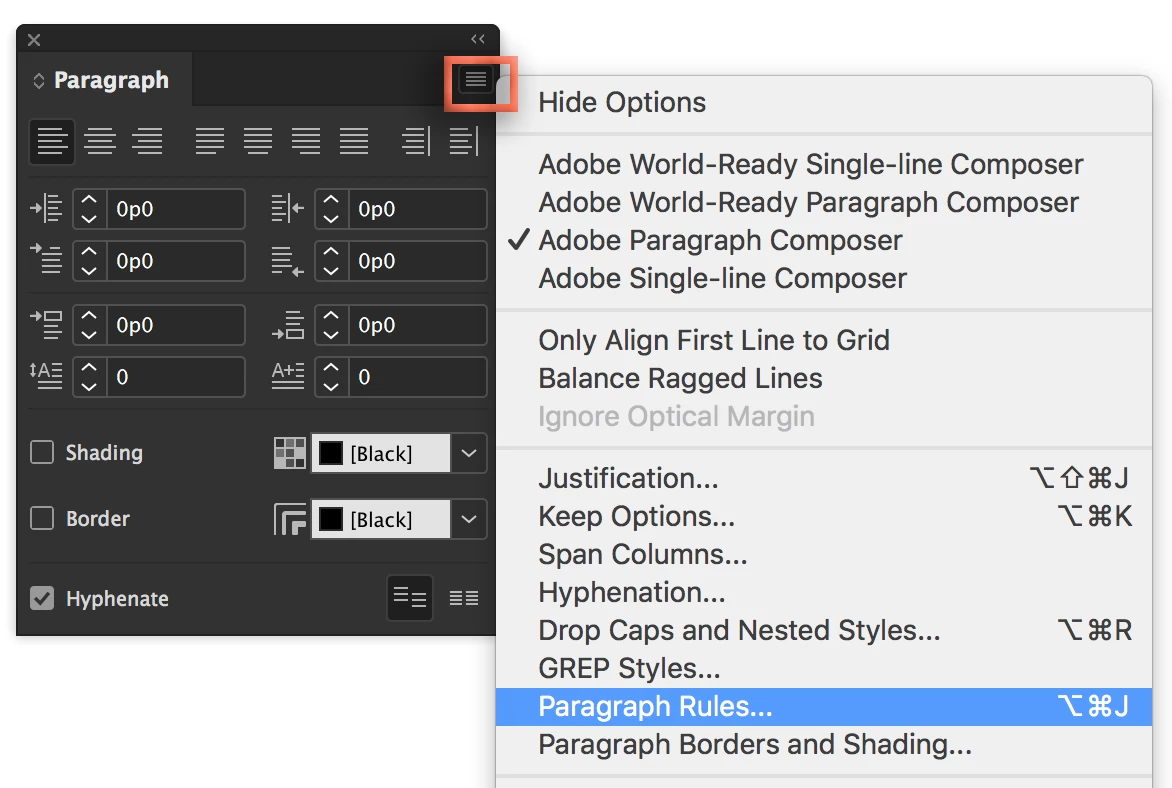The height and width of the screenshot is (788, 1172).
Task: Choose Adobe World-Ready Single-line Composer
Action: tap(824, 164)
